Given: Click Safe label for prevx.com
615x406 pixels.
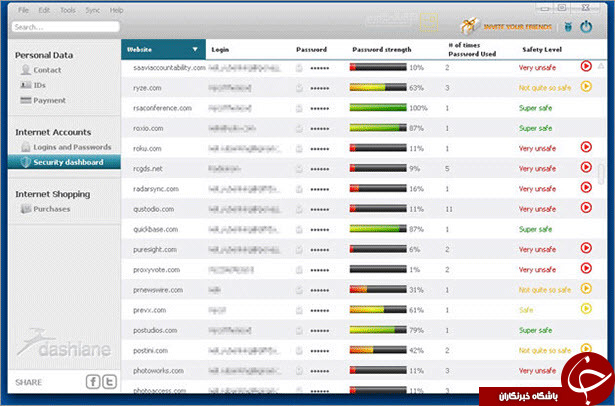Looking at the screenshot, I should click(526, 310).
